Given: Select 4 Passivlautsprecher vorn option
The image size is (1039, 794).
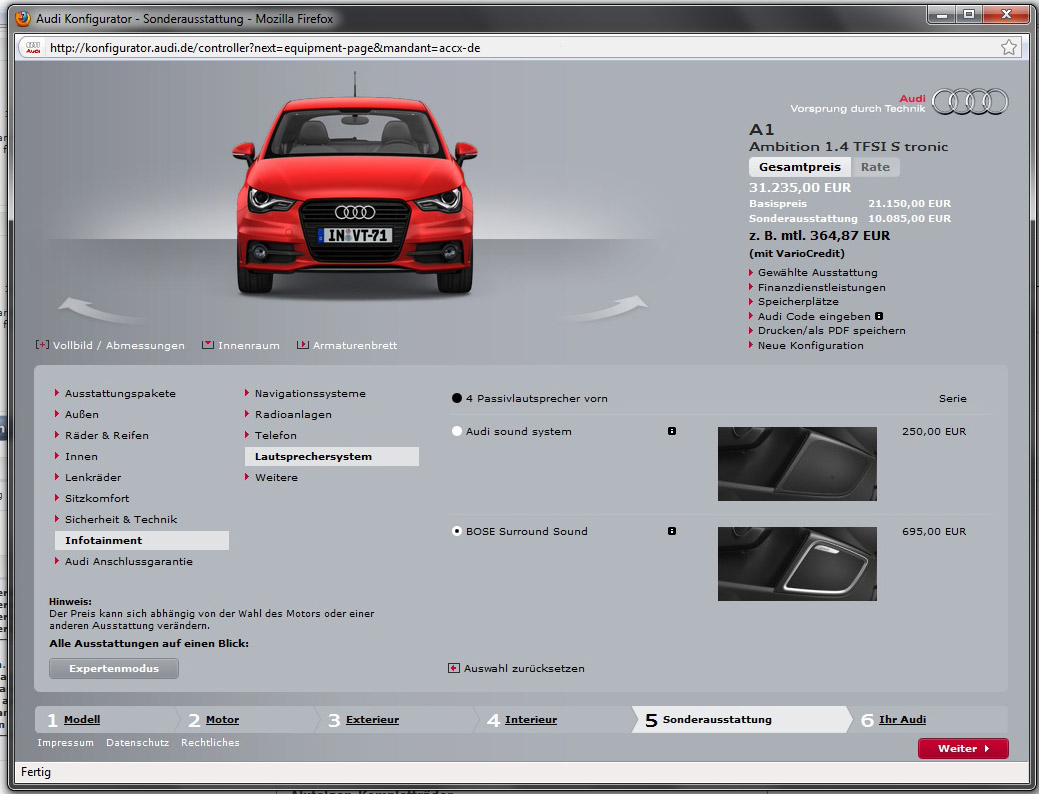Looking at the screenshot, I should pyautogui.click(x=457, y=398).
